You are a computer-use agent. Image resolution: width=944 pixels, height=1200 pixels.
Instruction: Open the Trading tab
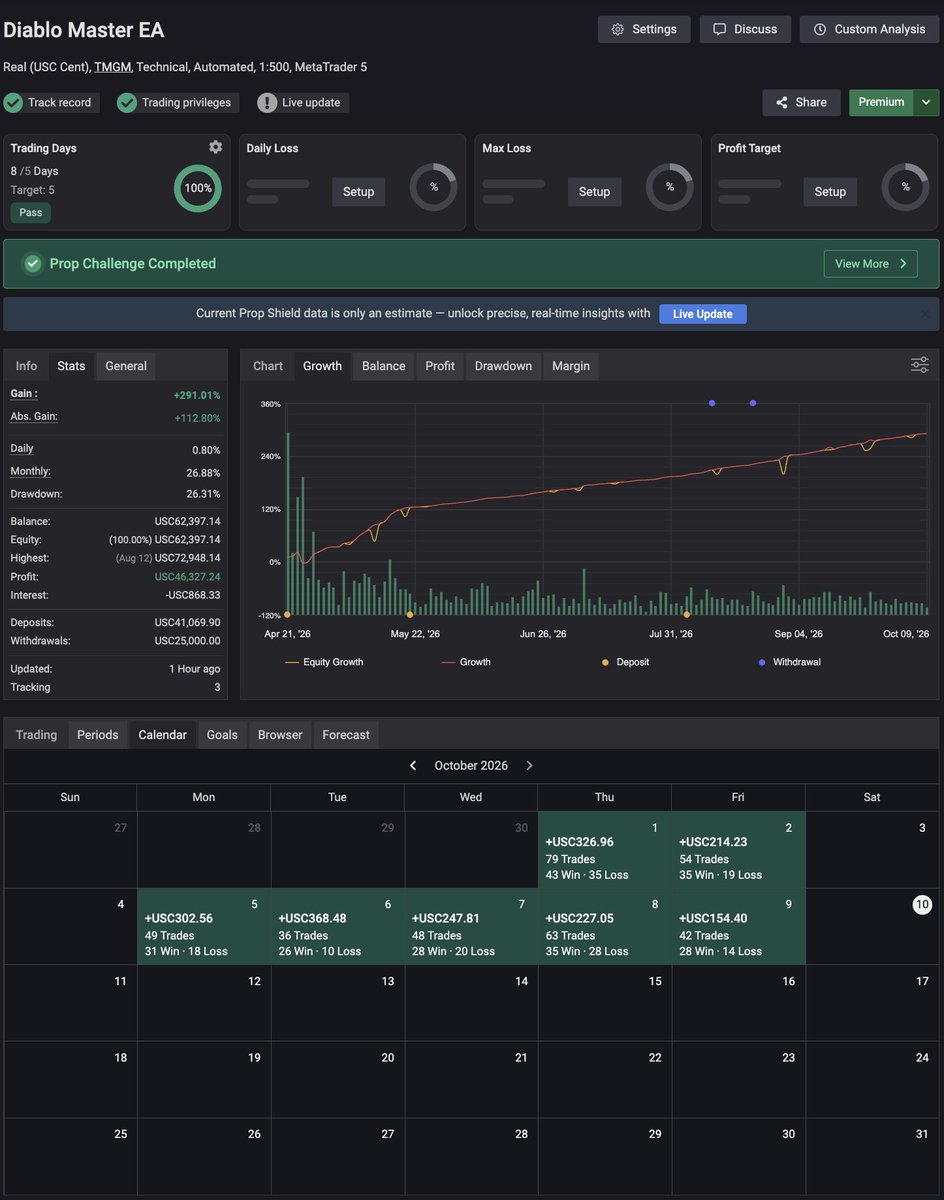(x=37, y=735)
